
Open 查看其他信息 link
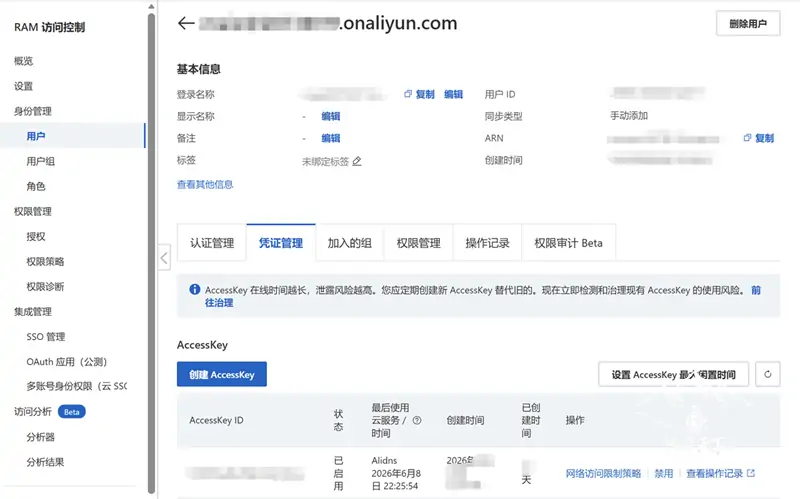(x=205, y=184)
